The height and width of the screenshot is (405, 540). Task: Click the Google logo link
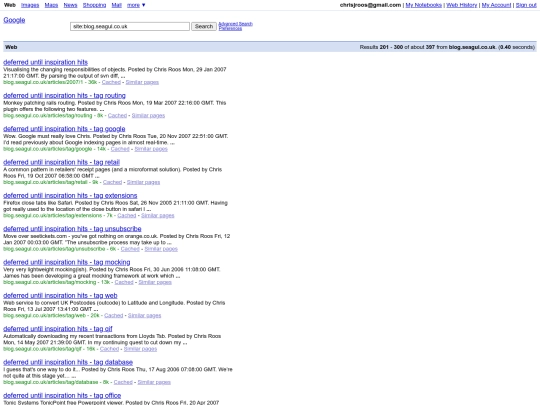[x=14, y=20]
